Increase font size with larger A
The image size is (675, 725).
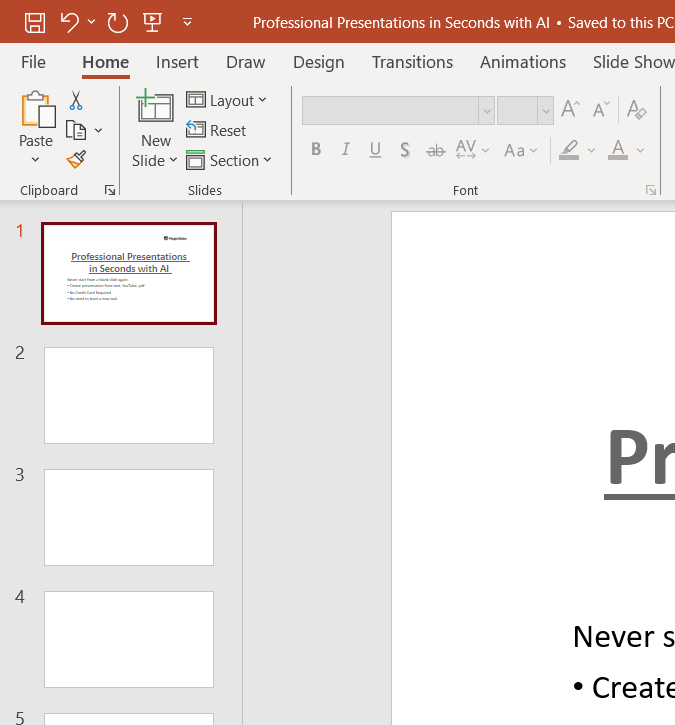click(x=570, y=110)
